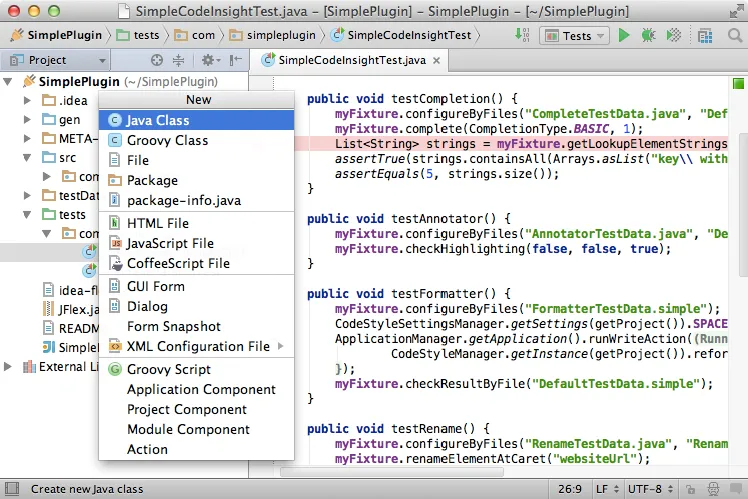Click the Debug bug icon

coord(648,35)
